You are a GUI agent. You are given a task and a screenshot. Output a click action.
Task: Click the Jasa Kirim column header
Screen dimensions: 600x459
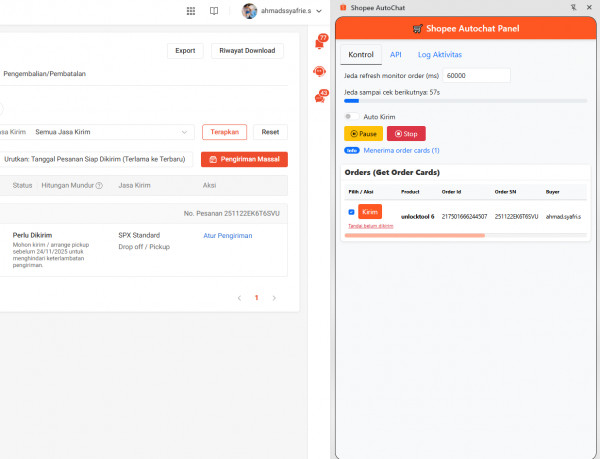tap(134, 186)
